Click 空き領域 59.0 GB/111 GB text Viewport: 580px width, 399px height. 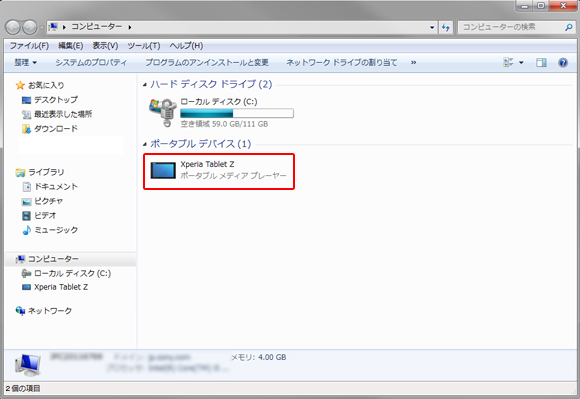pos(224,124)
